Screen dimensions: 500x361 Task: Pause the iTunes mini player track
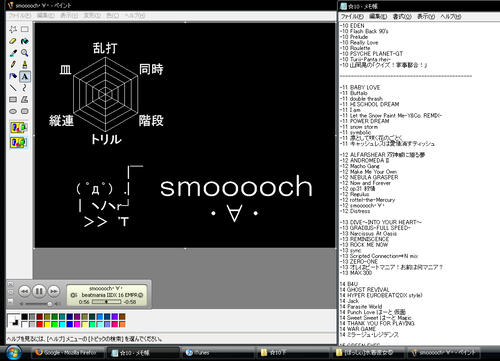pos(39,291)
